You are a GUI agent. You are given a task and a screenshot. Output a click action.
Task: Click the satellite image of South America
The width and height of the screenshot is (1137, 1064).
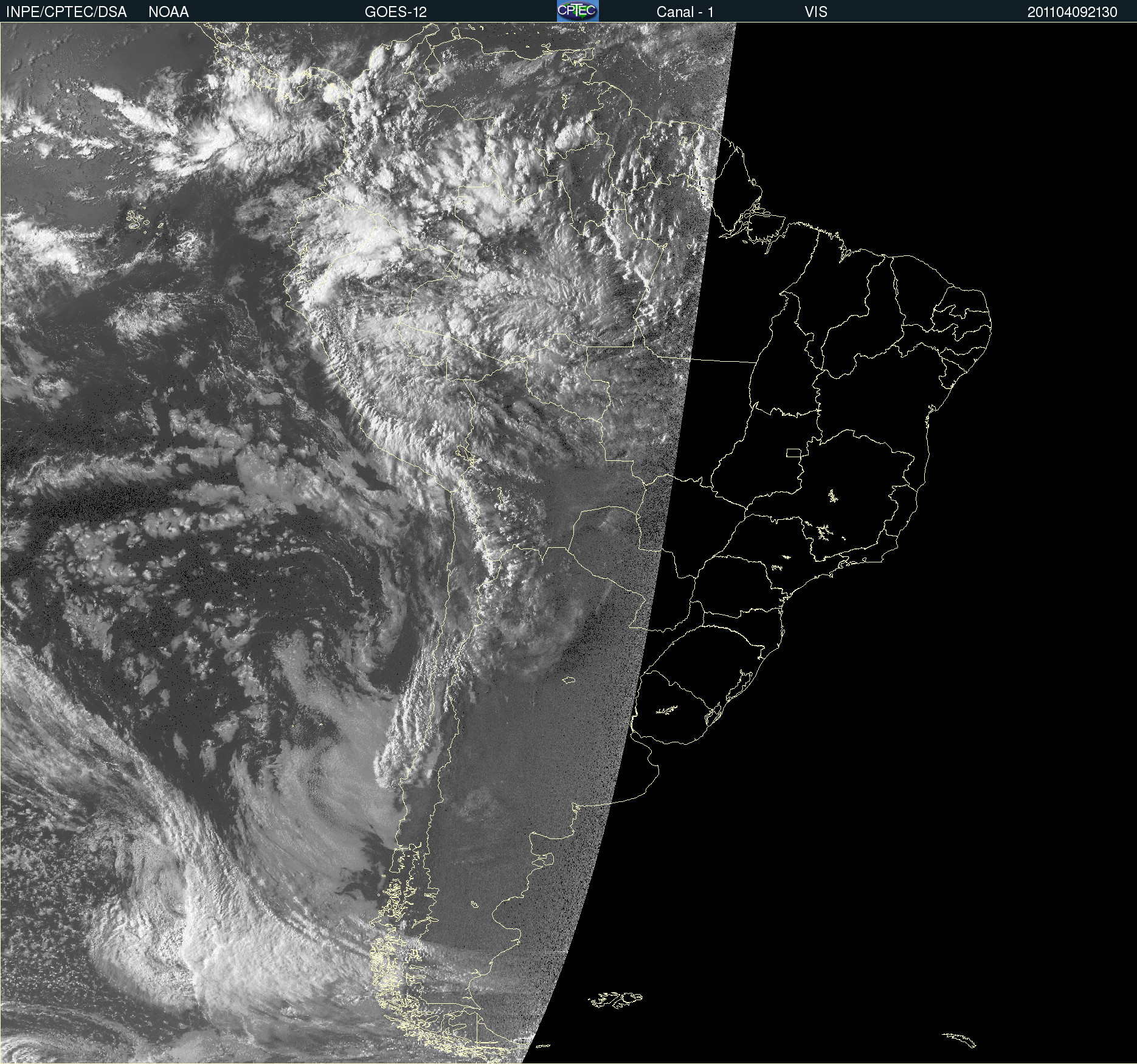tap(568, 543)
